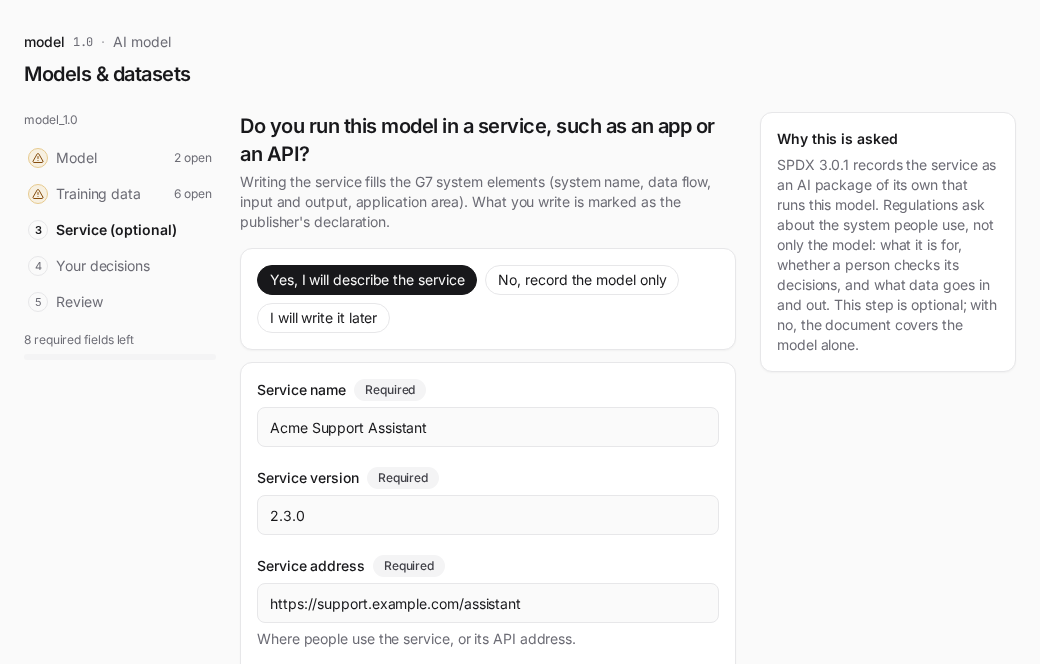1040x664 pixels.
Task: Click the '6 open' count for Training data
Action: click(x=193, y=194)
